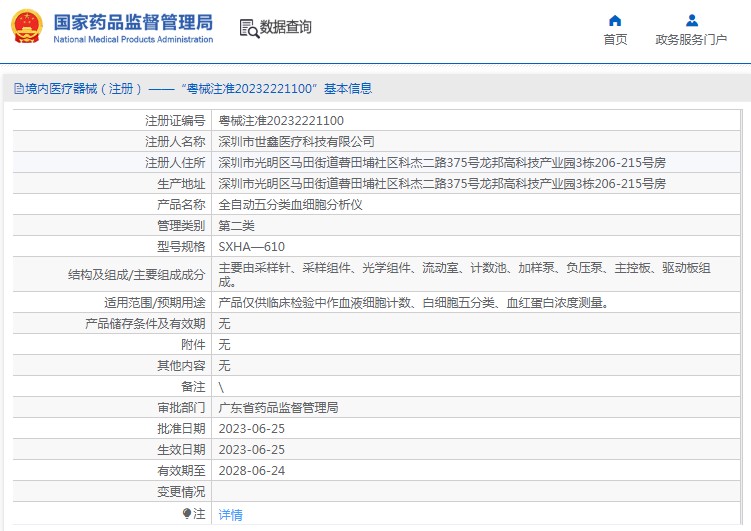This screenshot has width=751, height=531.
Task: Click National Medical Products Administration text
Action: [133, 39]
